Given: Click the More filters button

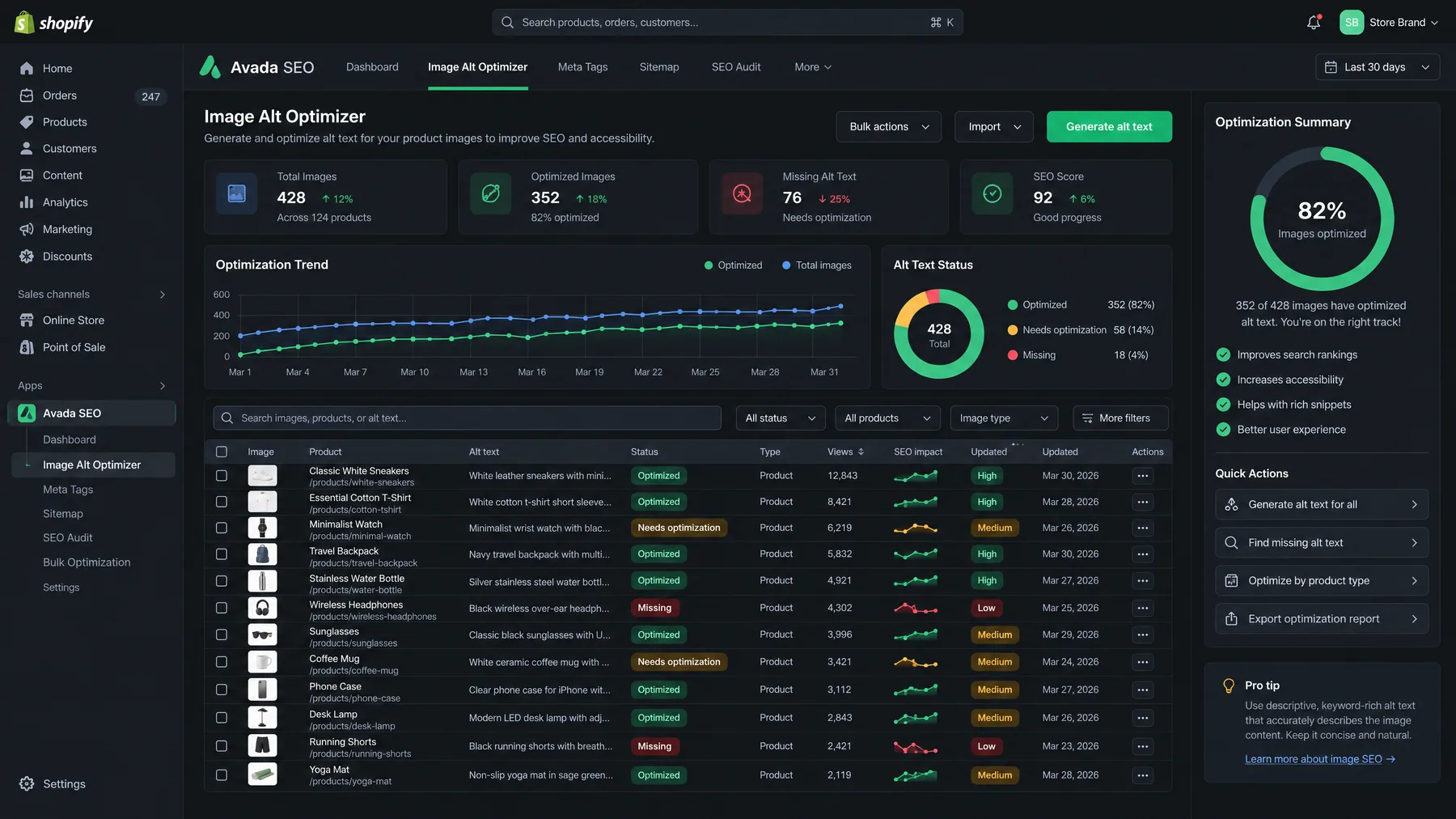Looking at the screenshot, I should [1120, 418].
